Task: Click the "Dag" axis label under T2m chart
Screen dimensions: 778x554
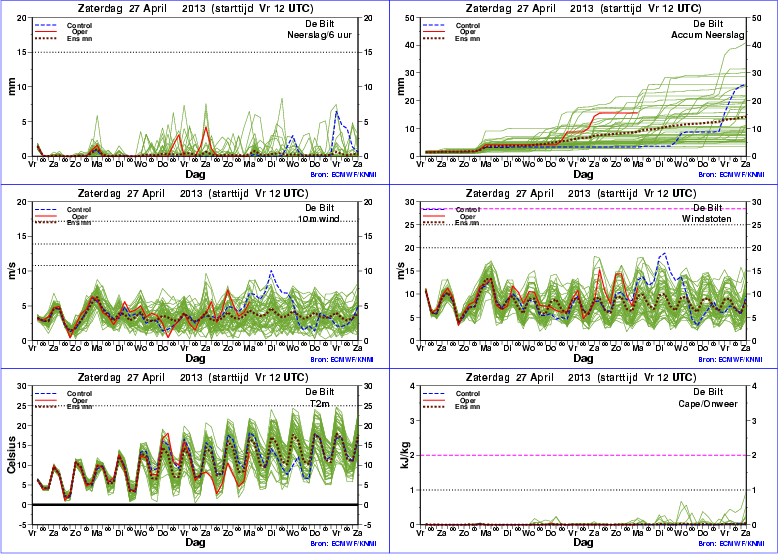Action: pos(195,543)
